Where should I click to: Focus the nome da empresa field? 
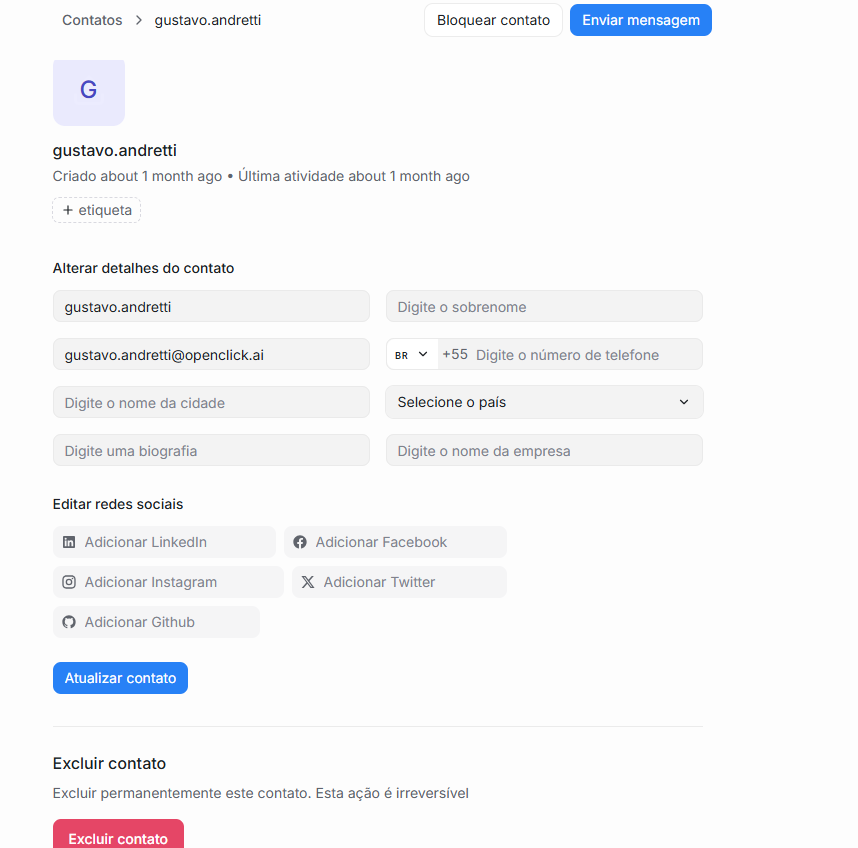click(x=544, y=451)
